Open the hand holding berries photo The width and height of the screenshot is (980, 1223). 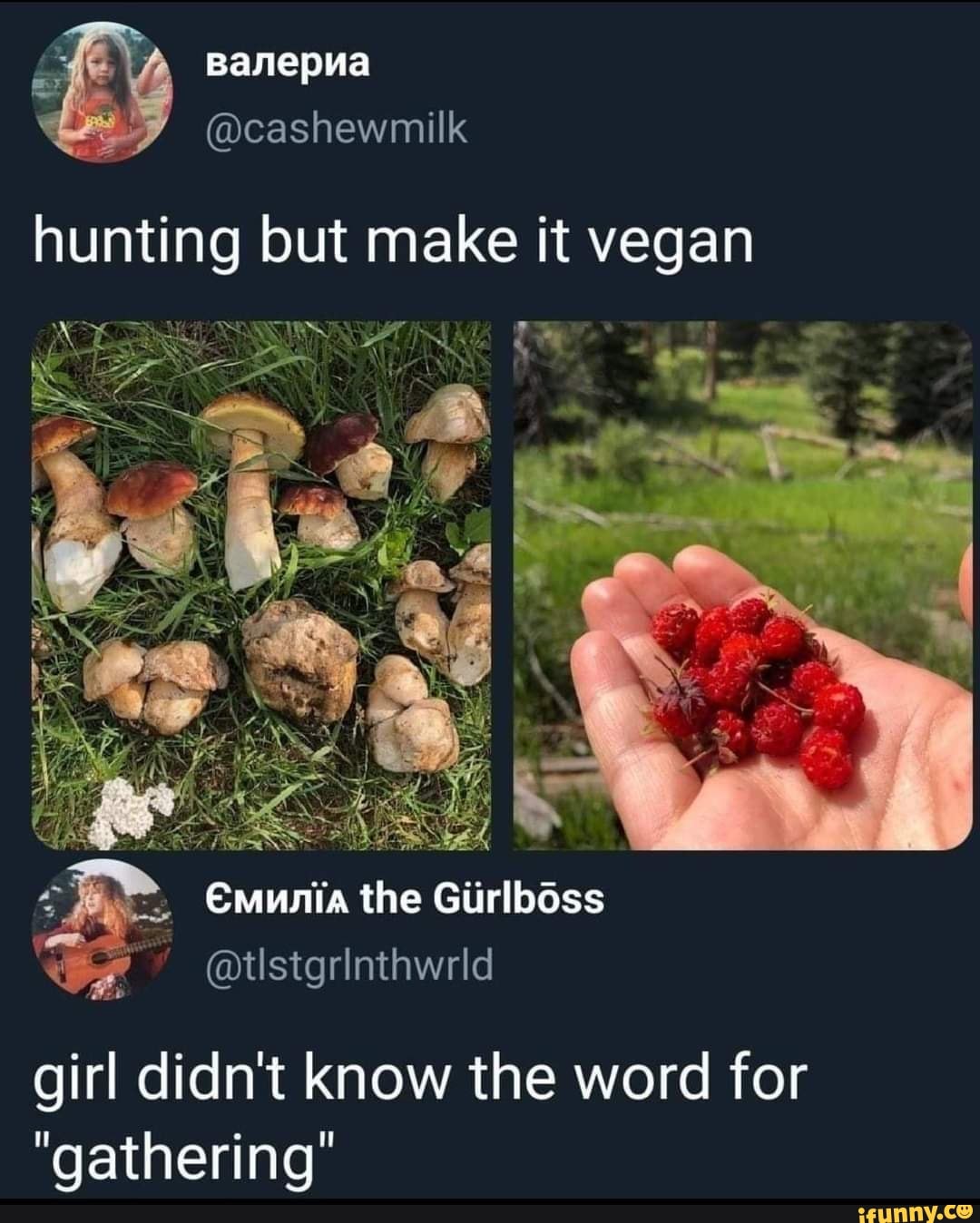[x=742, y=585]
